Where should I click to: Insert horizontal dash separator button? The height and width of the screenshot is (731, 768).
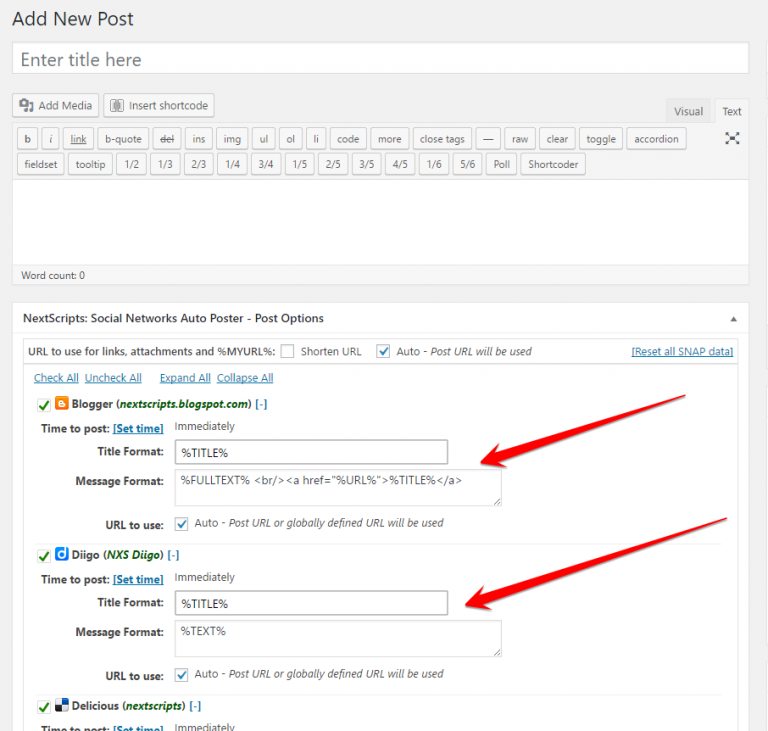point(488,139)
